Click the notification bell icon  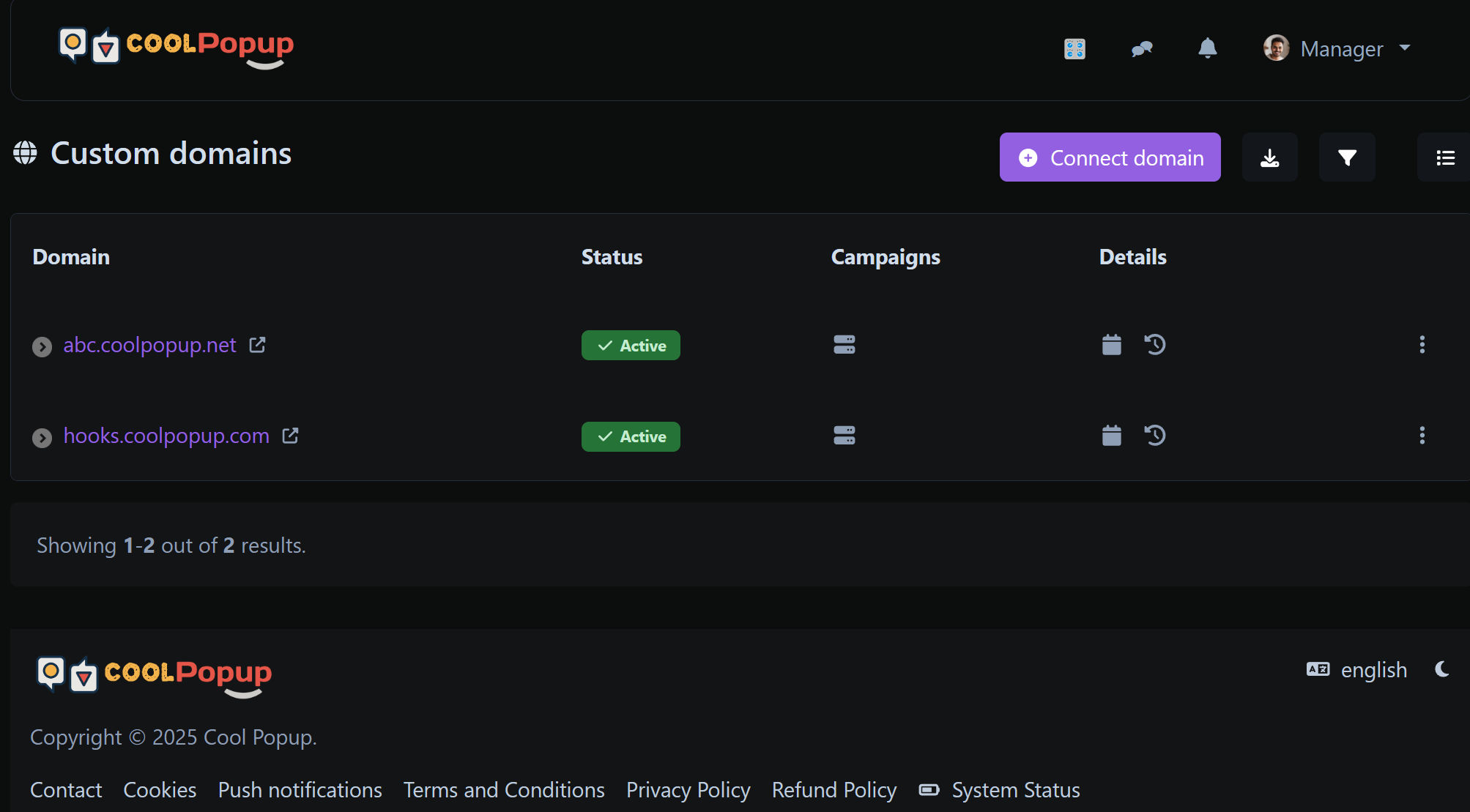(x=1207, y=48)
